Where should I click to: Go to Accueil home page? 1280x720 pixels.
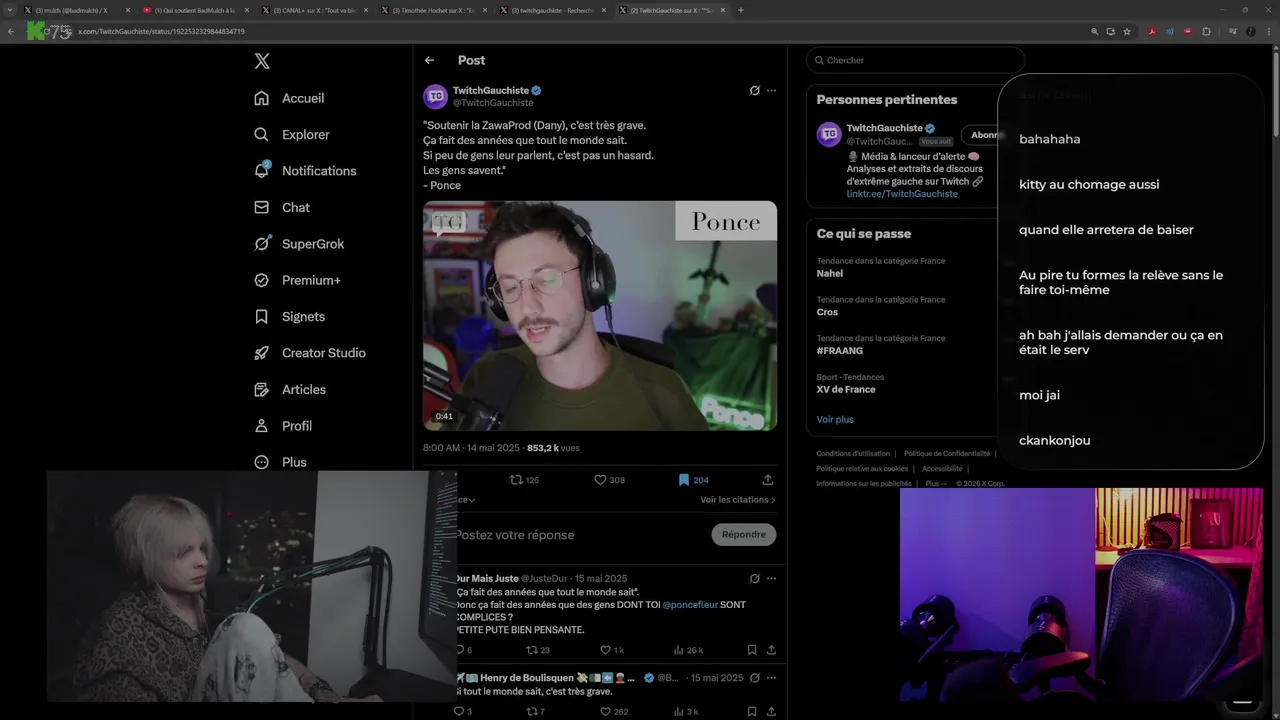click(290, 98)
